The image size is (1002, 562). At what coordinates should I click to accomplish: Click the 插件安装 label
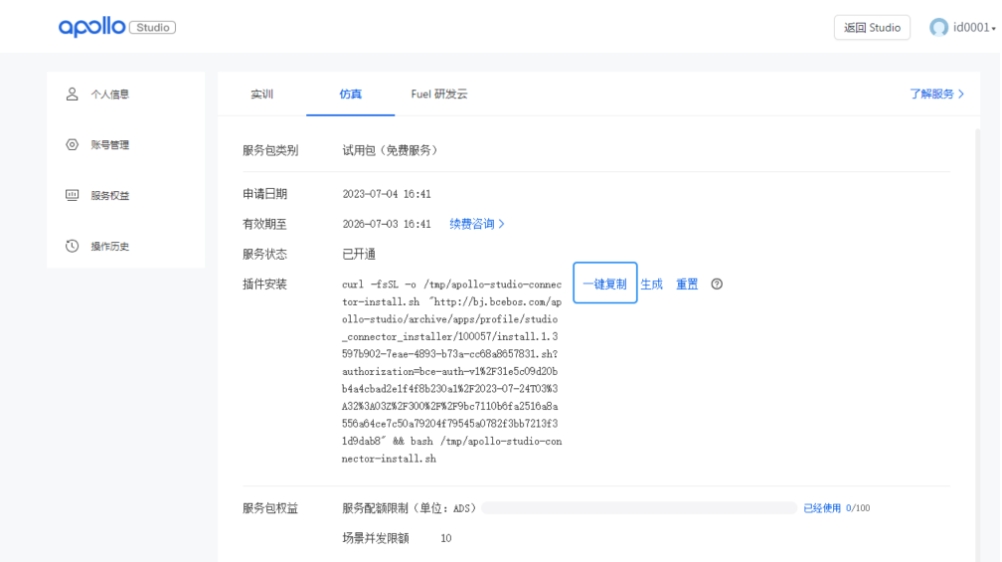tap(265, 284)
